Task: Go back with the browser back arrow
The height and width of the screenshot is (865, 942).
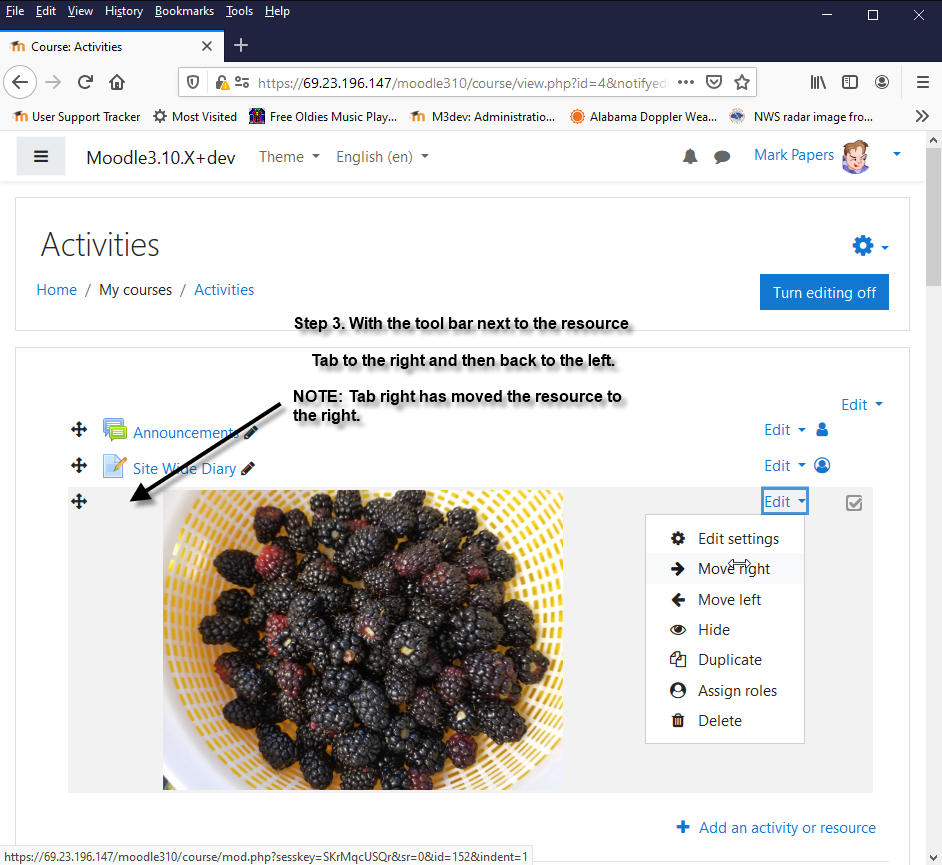Action: [20, 82]
